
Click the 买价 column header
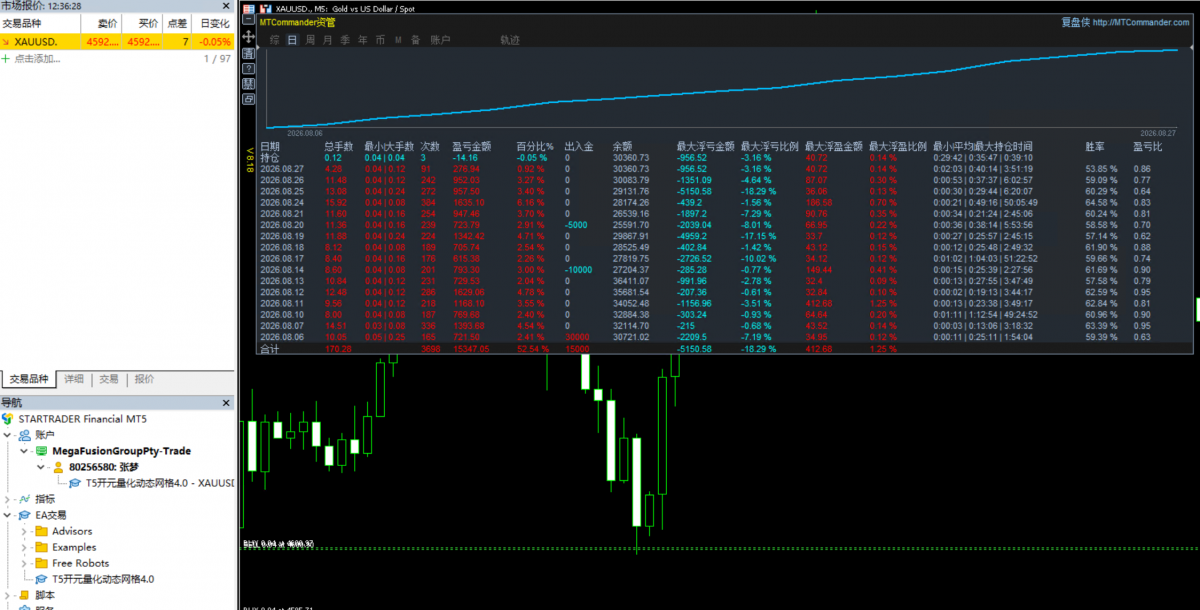tap(142, 24)
